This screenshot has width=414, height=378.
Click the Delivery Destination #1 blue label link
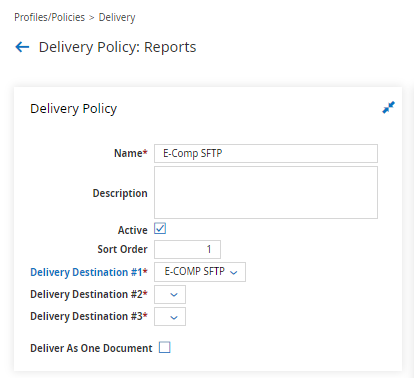click(89, 272)
